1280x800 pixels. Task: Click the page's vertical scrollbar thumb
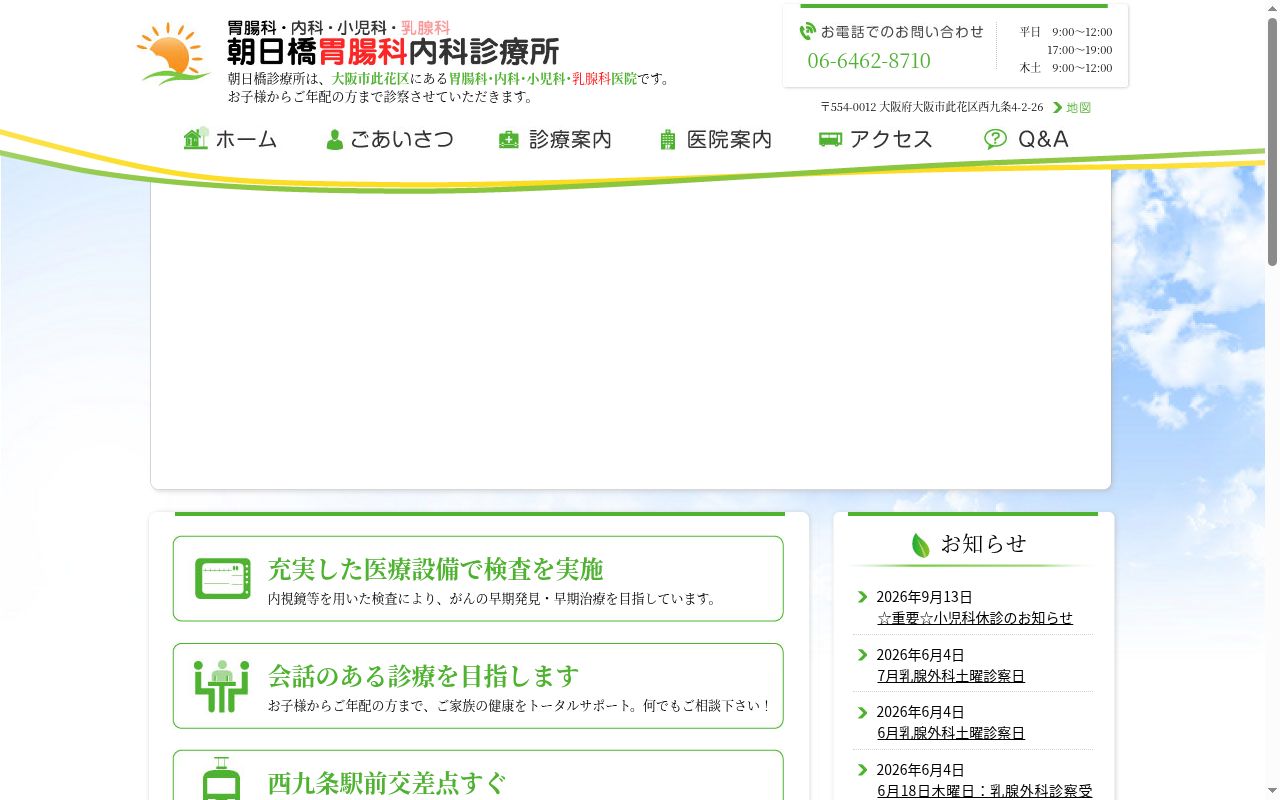(1272, 141)
